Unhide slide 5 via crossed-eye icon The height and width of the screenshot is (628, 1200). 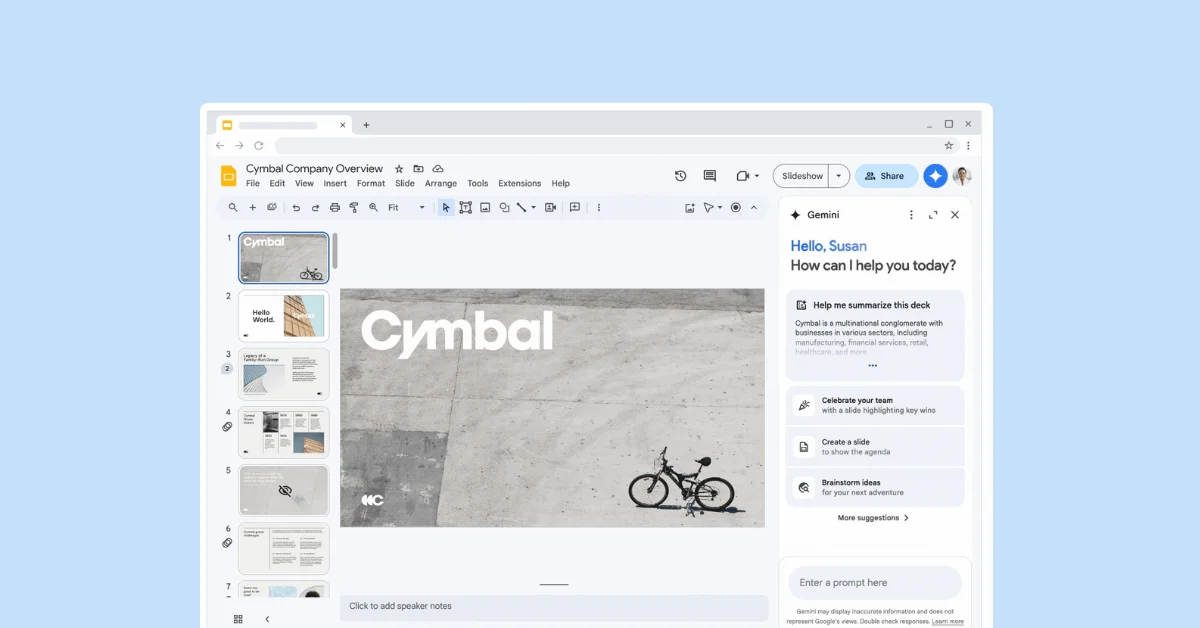point(285,491)
